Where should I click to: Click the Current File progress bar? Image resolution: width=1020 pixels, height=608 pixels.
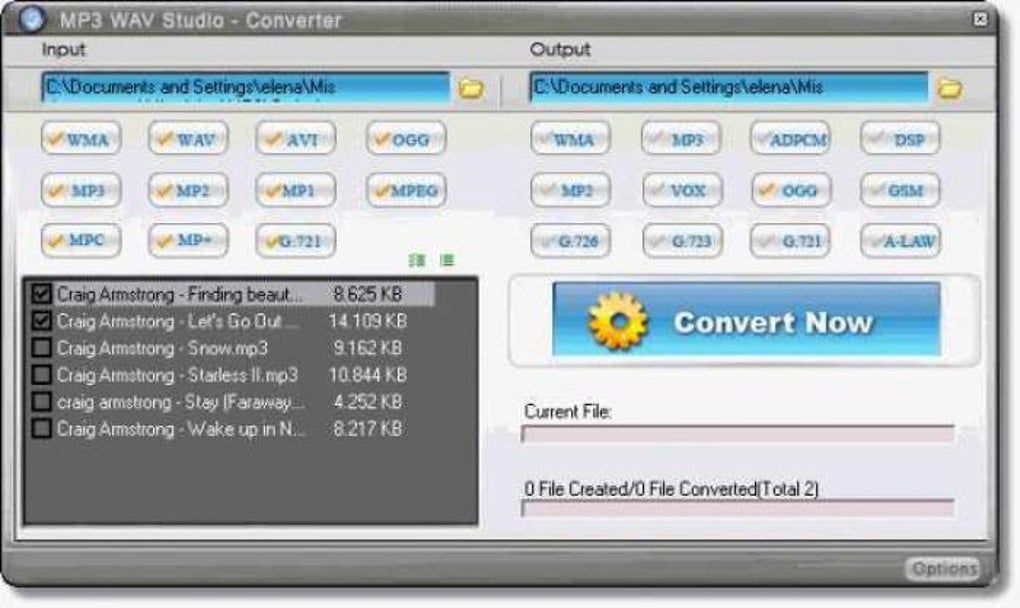click(738, 434)
